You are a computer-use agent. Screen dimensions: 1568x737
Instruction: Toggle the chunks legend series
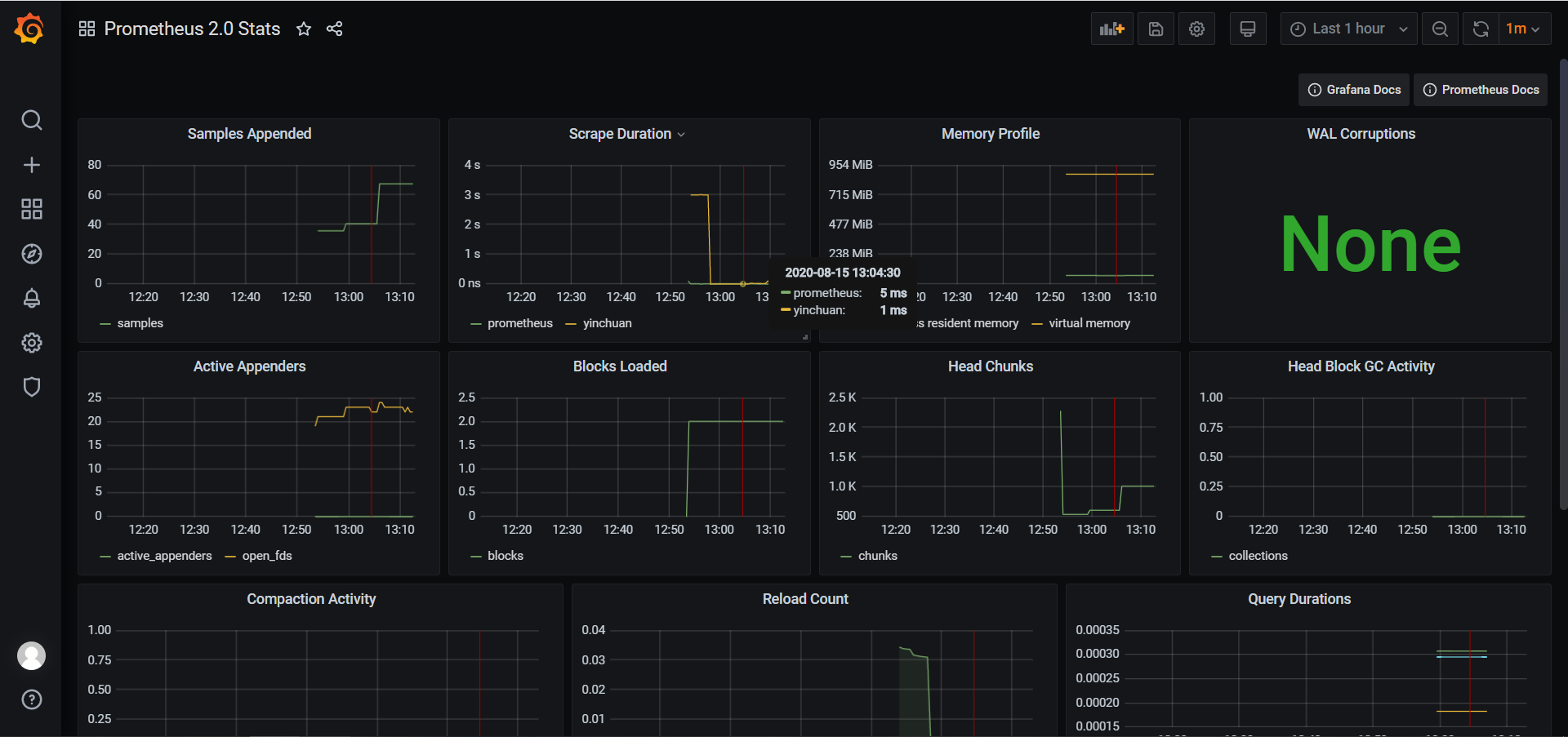[878, 556]
